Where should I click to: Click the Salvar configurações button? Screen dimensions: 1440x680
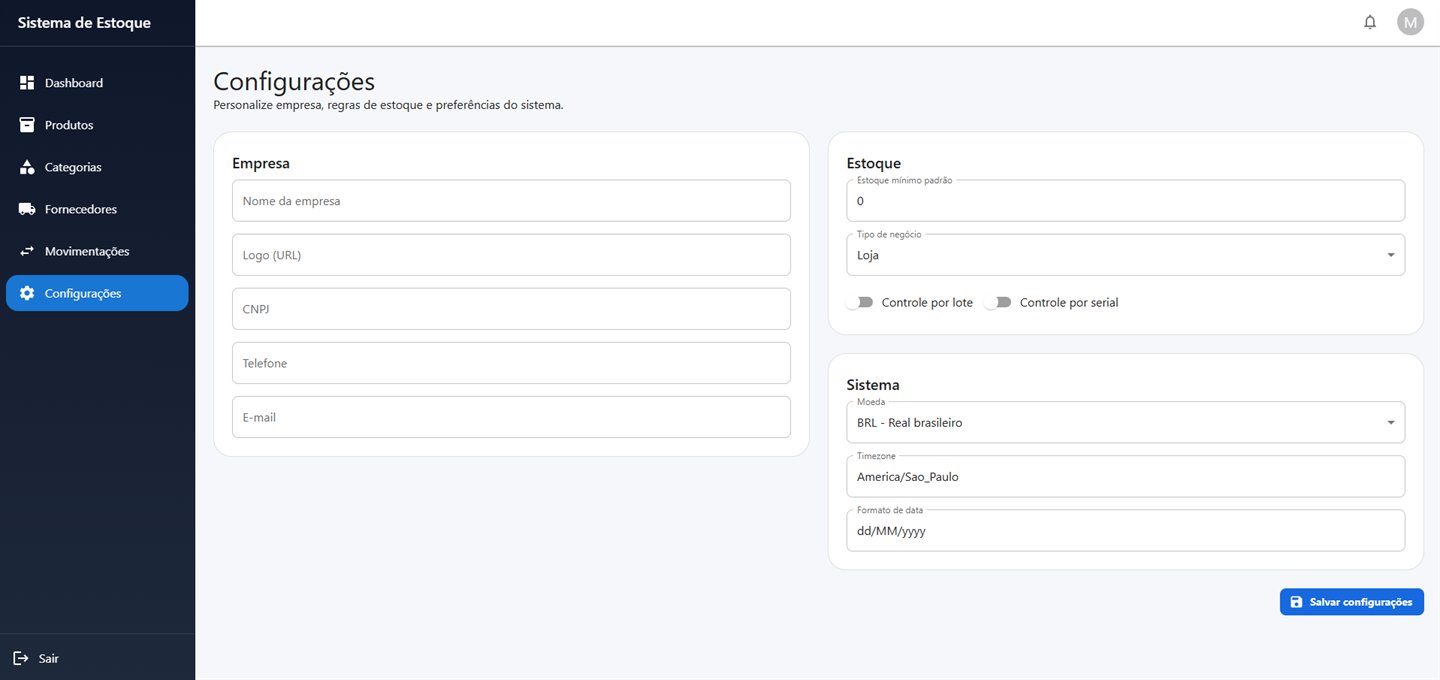coord(1352,602)
